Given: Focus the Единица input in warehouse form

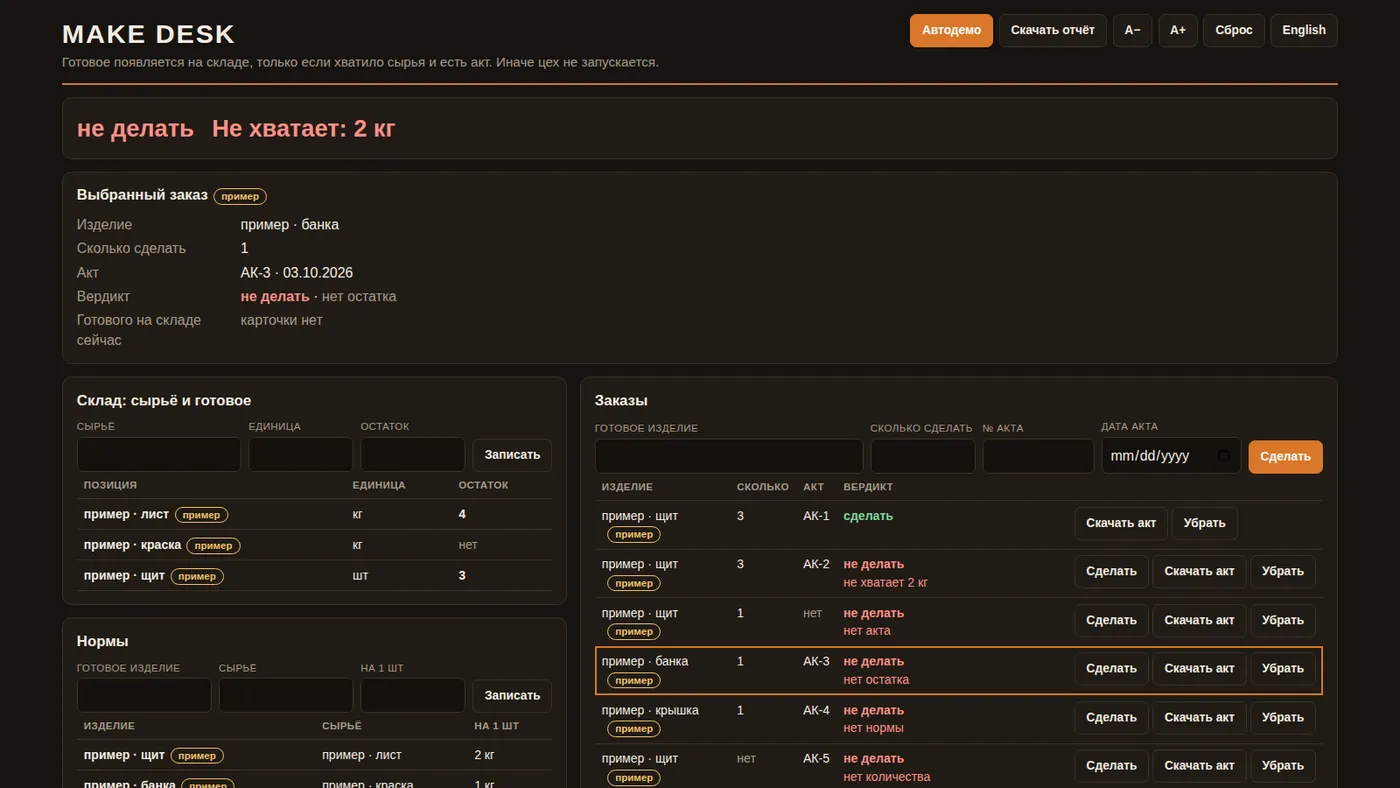Looking at the screenshot, I should pyautogui.click(x=301, y=454).
